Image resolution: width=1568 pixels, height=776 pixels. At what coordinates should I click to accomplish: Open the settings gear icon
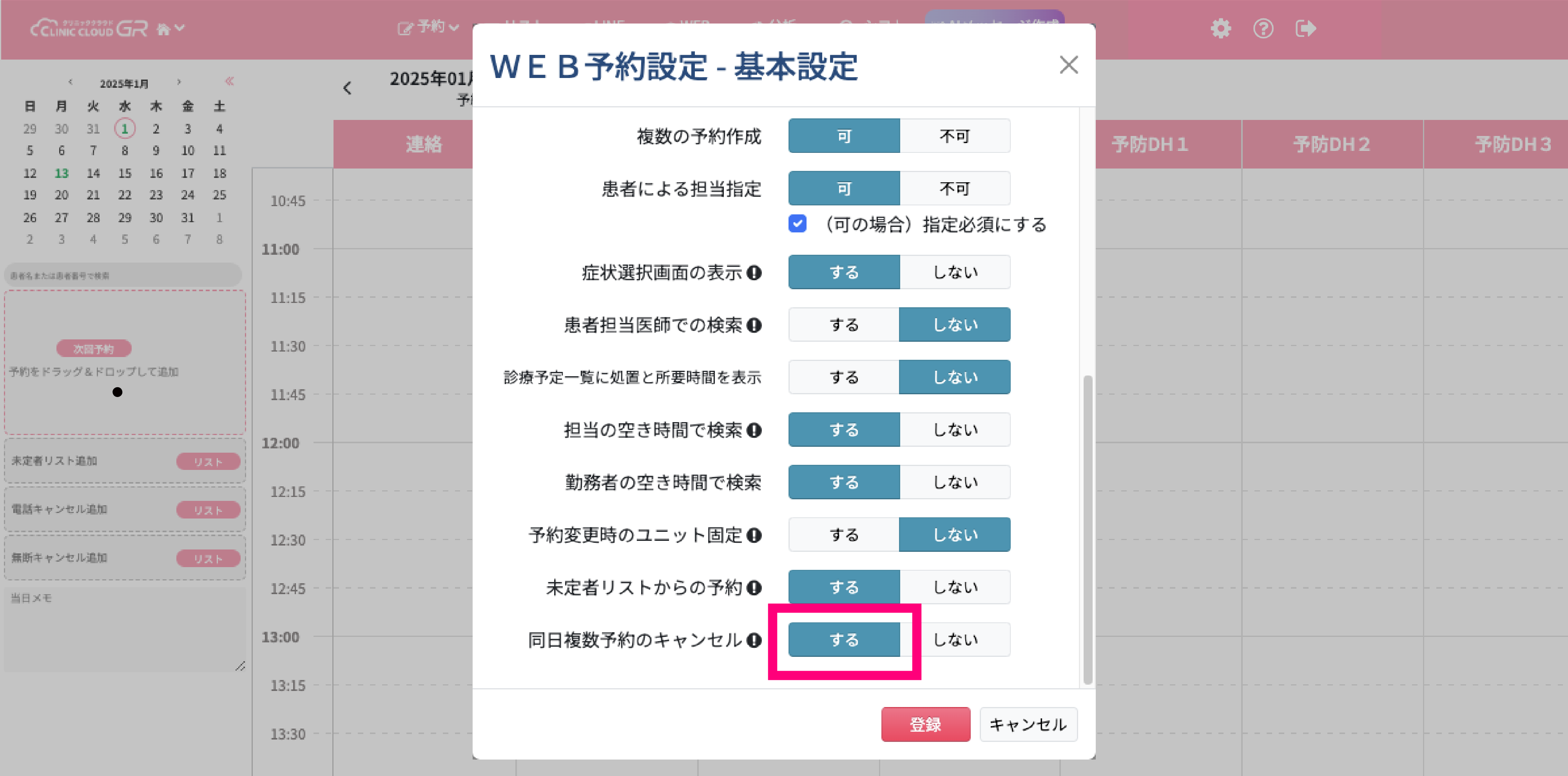(x=1220, y=29)
